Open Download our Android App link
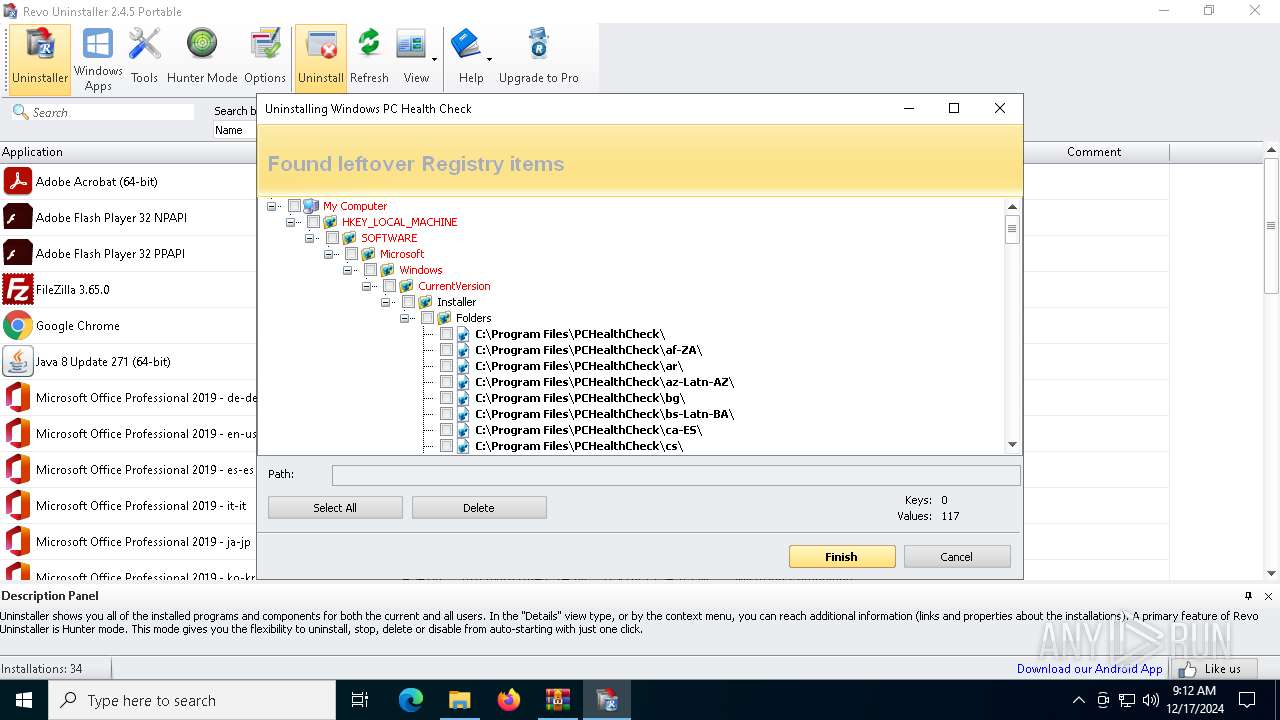Image resolution: width=1280 pixels, height=720 pixels. coord(1089,669)
